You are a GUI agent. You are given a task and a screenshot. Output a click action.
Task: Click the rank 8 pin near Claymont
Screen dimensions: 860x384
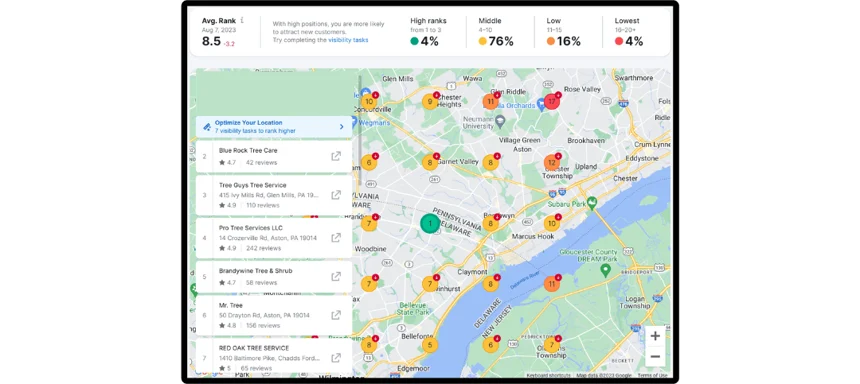pyautogui.click(x=491, y=284)
